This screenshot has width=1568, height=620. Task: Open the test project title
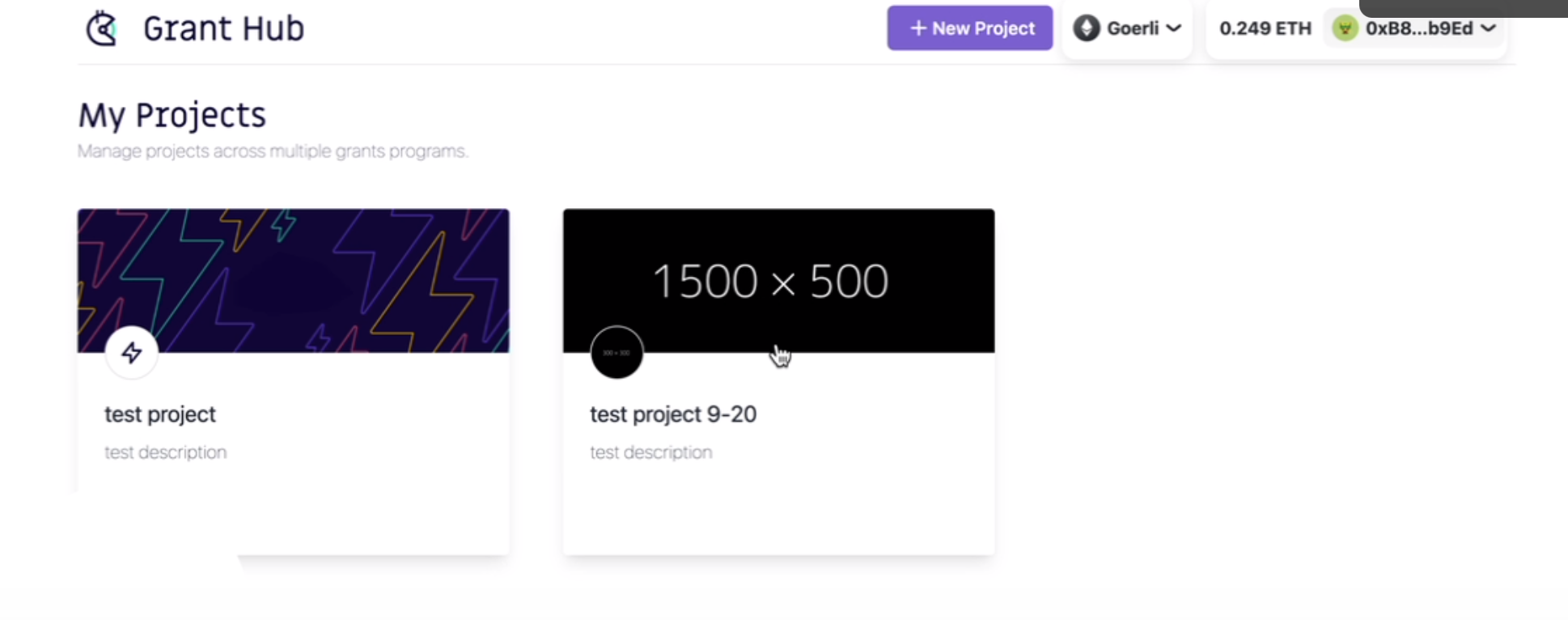(160, 414)
